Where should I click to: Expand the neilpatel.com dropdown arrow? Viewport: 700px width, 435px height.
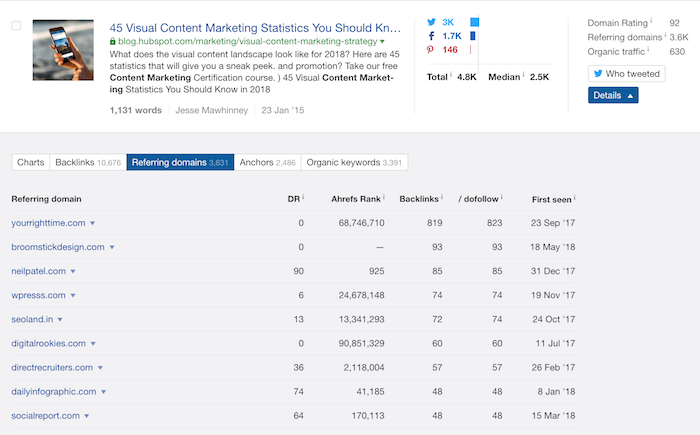tap(73, 271)
